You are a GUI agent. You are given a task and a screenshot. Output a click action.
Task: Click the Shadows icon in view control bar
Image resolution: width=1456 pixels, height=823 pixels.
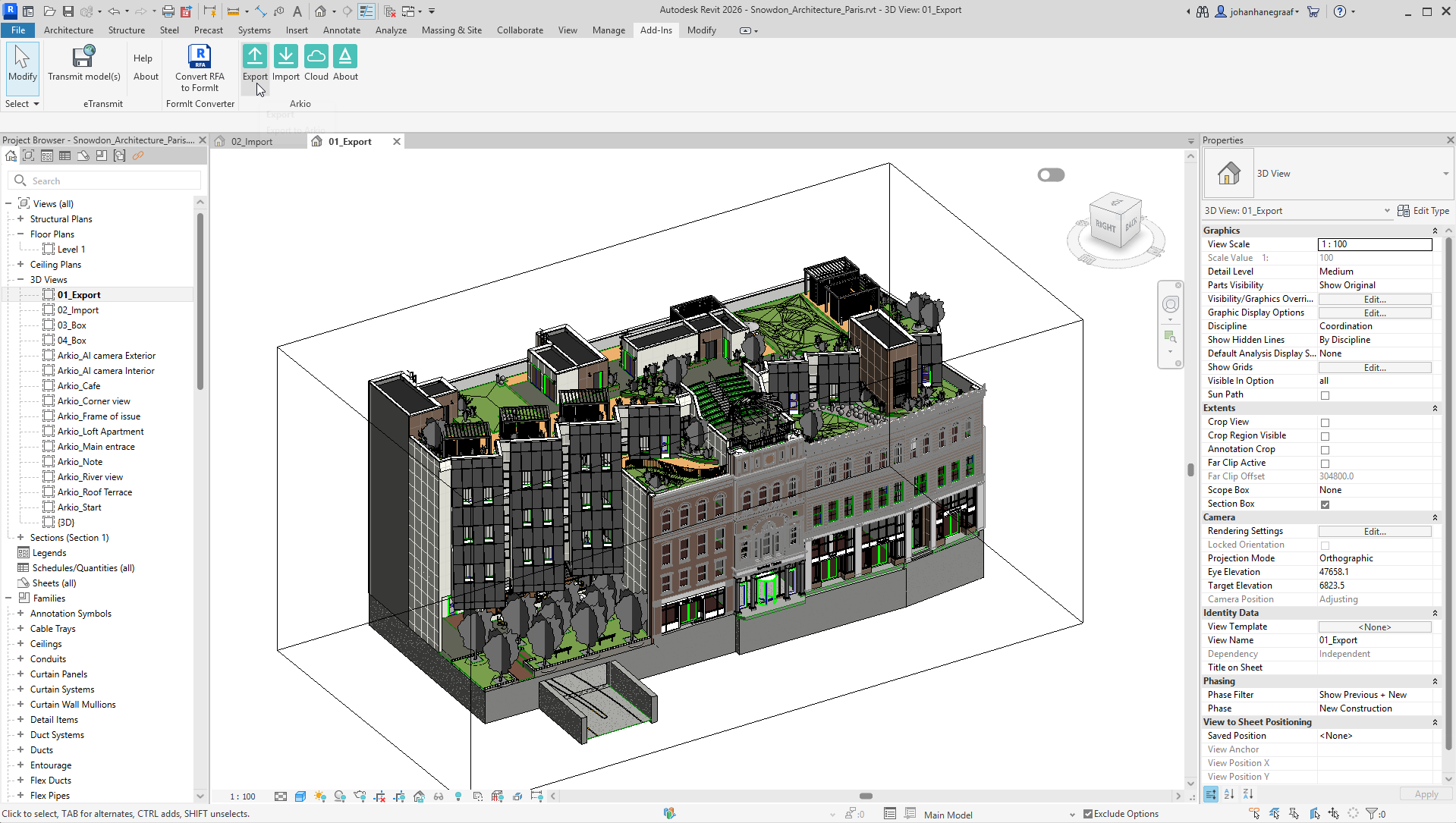coord(340,796)
